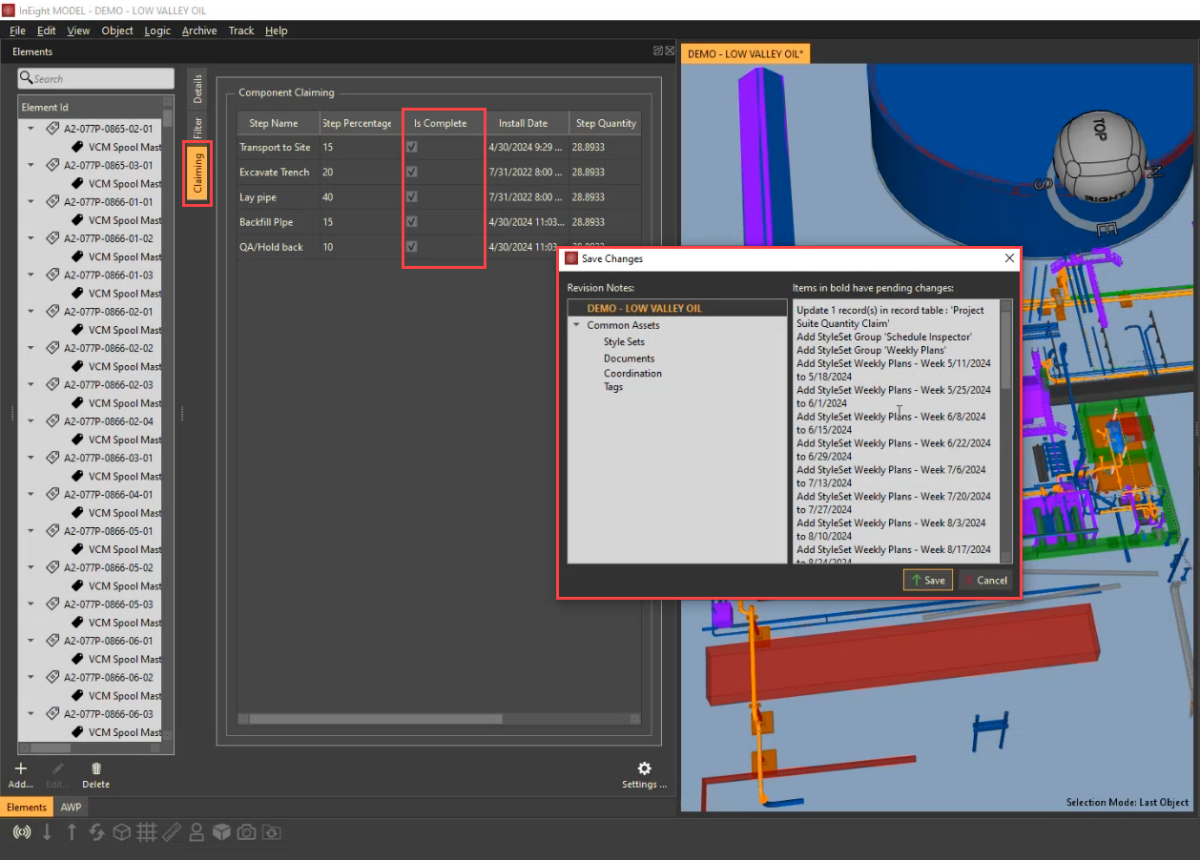Collapse element A2-077P-0865-02-01 in the tree
The image size is (1200, 860).
pos(31,129)
